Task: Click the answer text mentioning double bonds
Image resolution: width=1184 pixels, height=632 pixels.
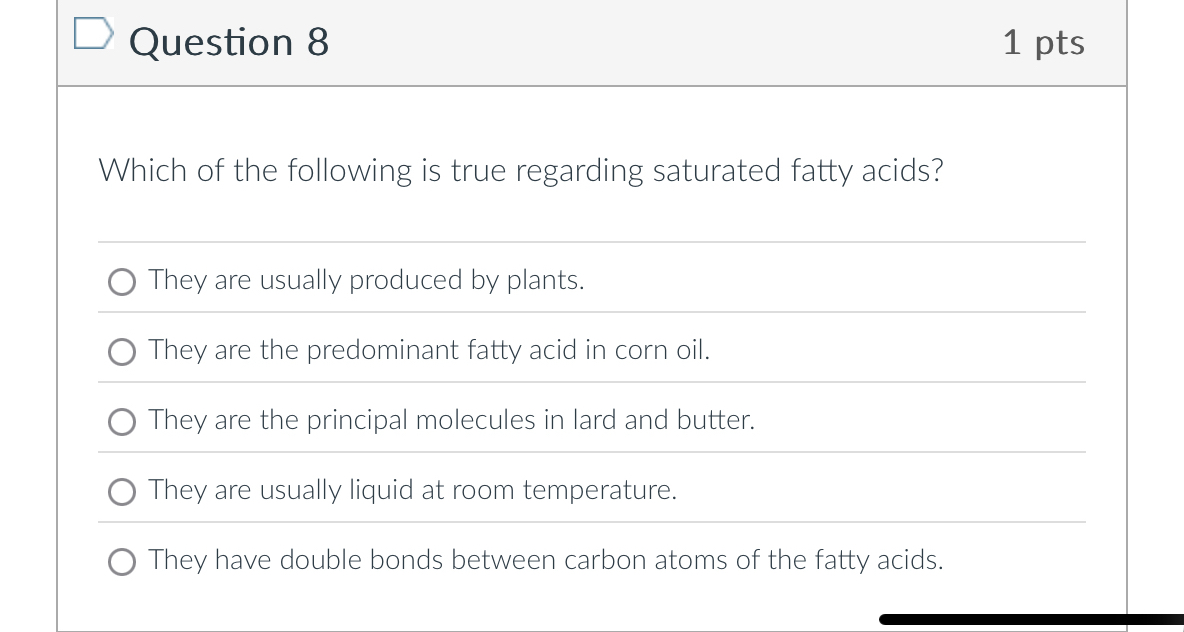Action: (545, 560)
